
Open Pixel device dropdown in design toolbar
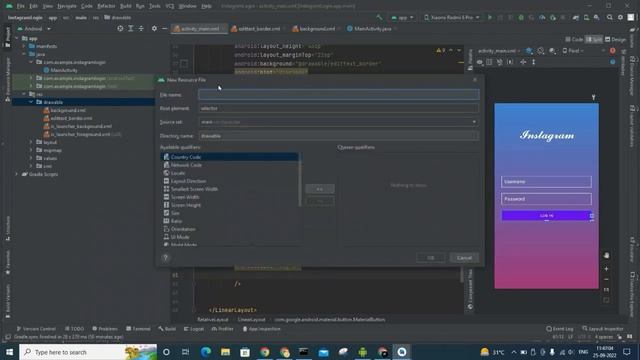point(573,51)
